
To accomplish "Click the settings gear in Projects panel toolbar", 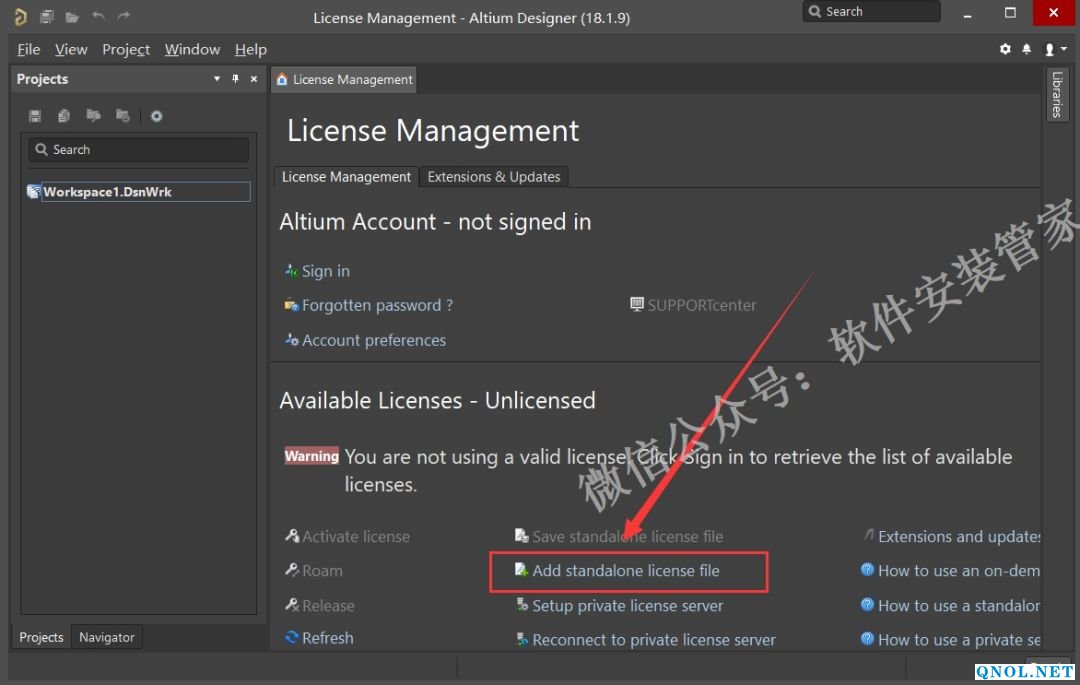I will [x=157, y=116].
